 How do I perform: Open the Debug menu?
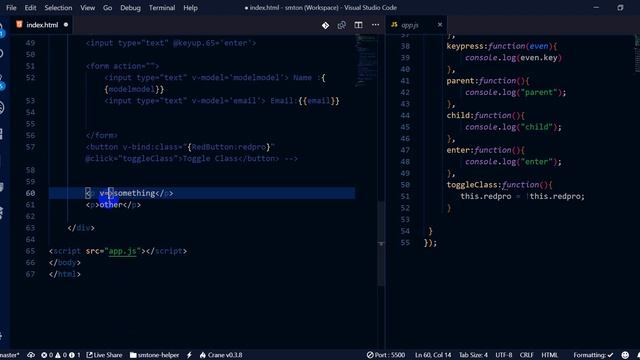tap(130, 8)
